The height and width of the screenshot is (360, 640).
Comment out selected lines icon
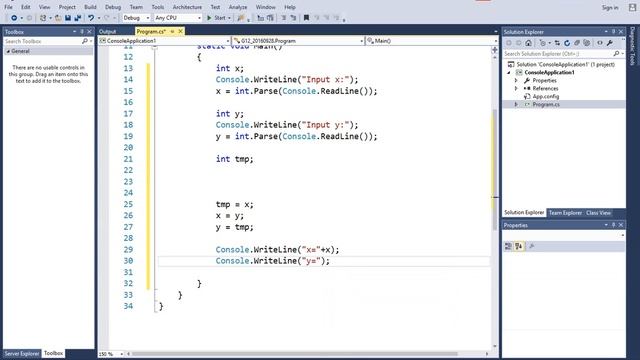point(284,18)
